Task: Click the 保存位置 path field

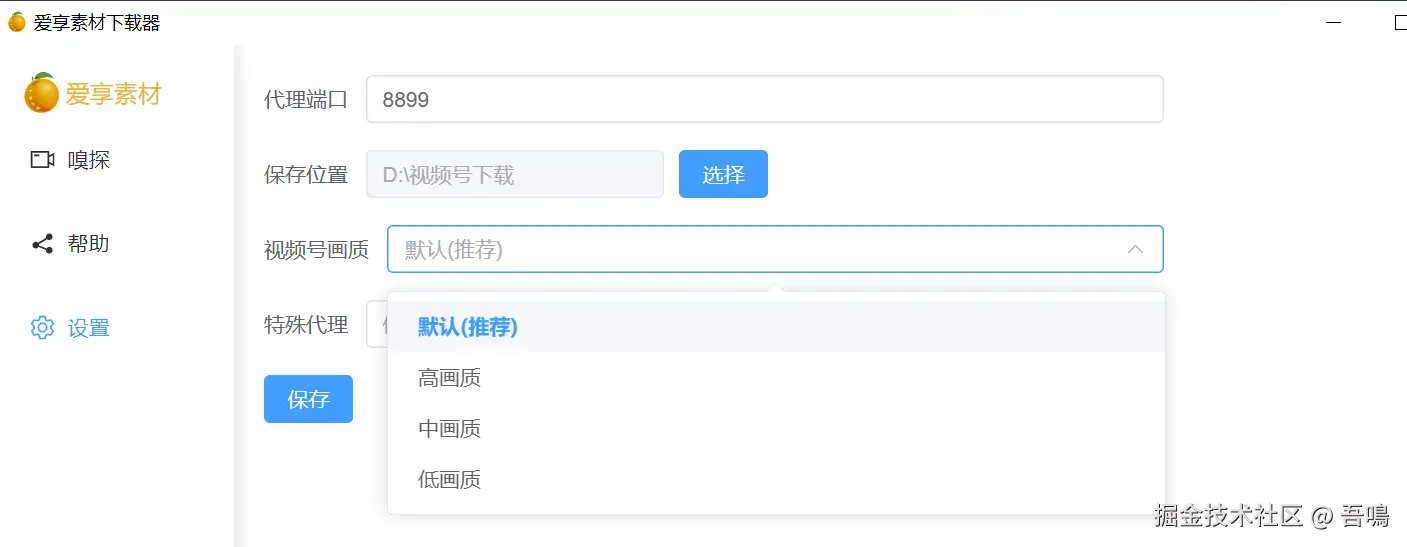Action: 515,175
